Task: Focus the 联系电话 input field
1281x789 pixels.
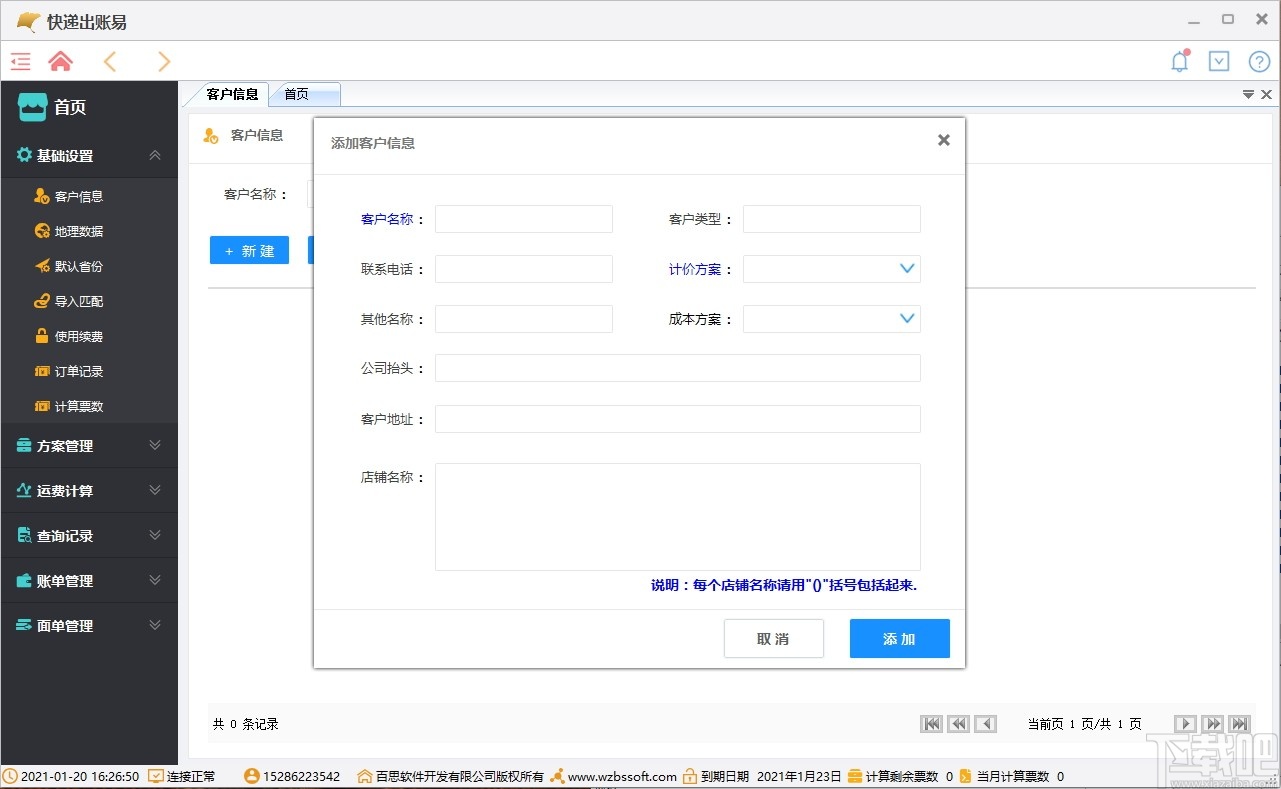Action: (524, 269)
